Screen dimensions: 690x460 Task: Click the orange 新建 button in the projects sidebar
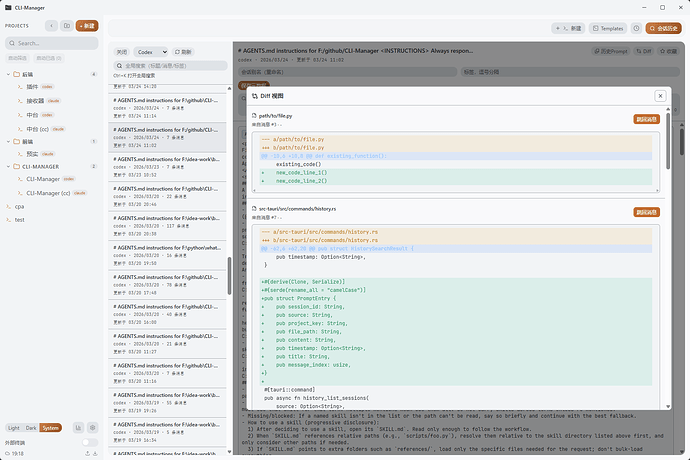[x=87, y=26]
